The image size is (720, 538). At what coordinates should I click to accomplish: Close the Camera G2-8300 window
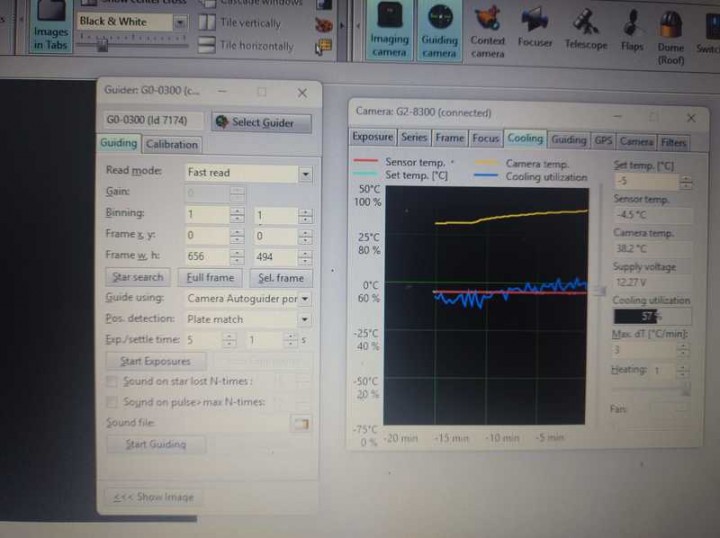(691, 118)
